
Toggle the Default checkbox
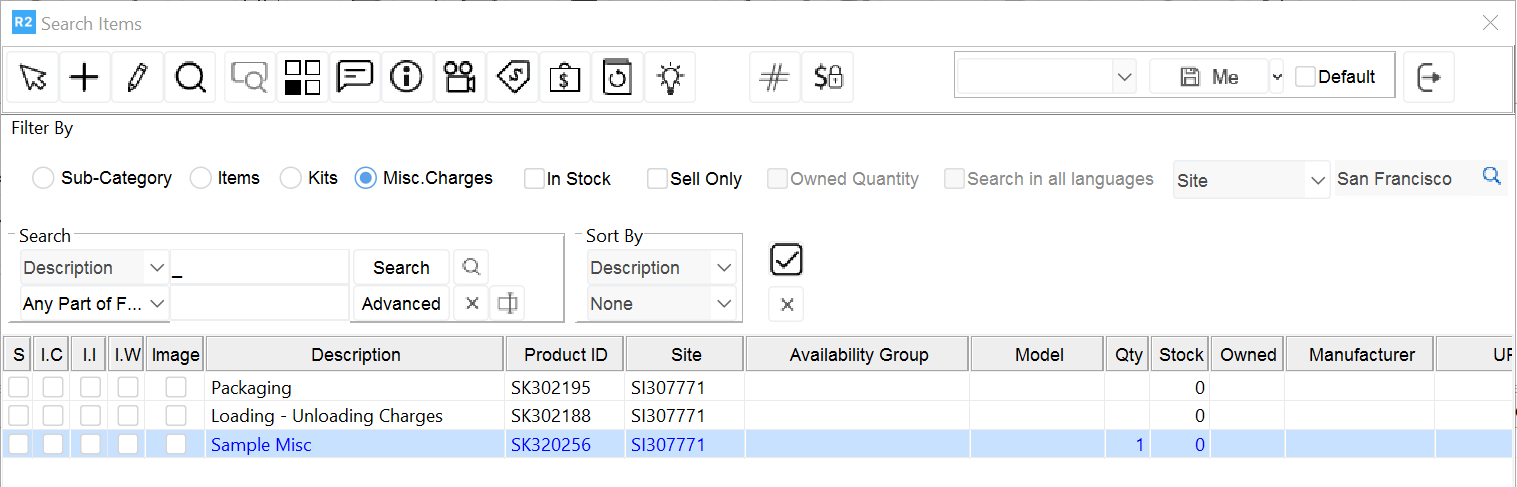click(x=1305, y=77)
